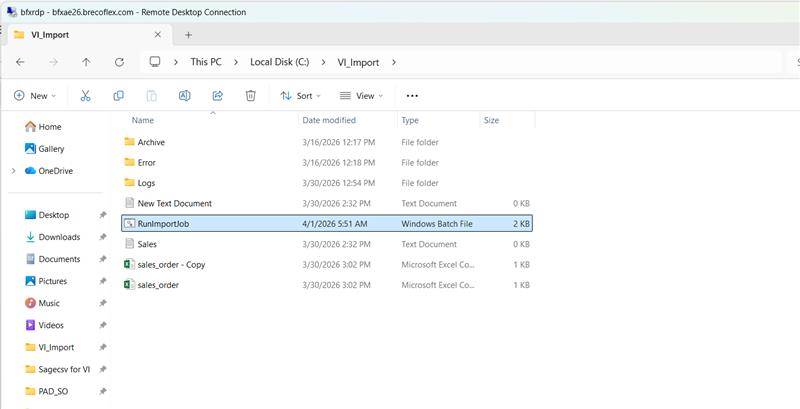Unpin Desktop using its pin icon
This screenshot has height=409, width=800.
point(103,215)
